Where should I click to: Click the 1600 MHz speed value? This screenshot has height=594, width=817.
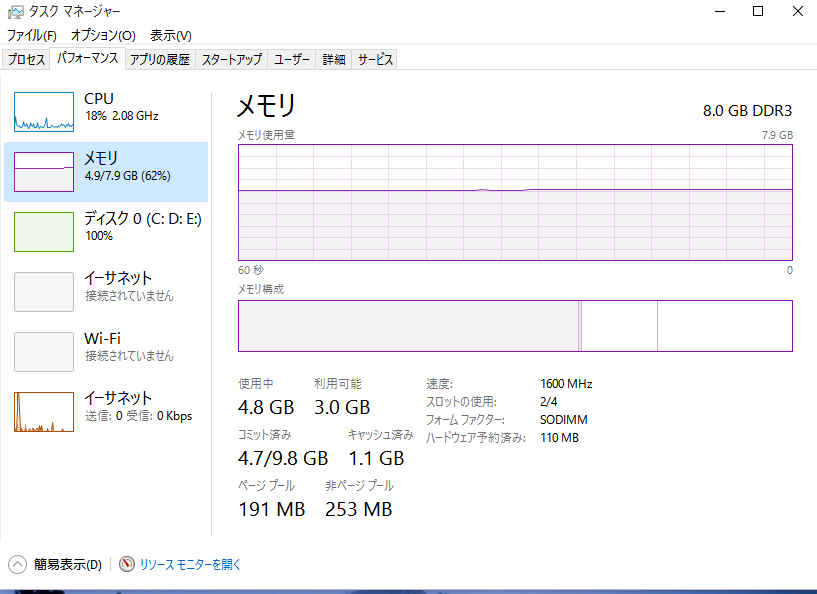[566, 383]
